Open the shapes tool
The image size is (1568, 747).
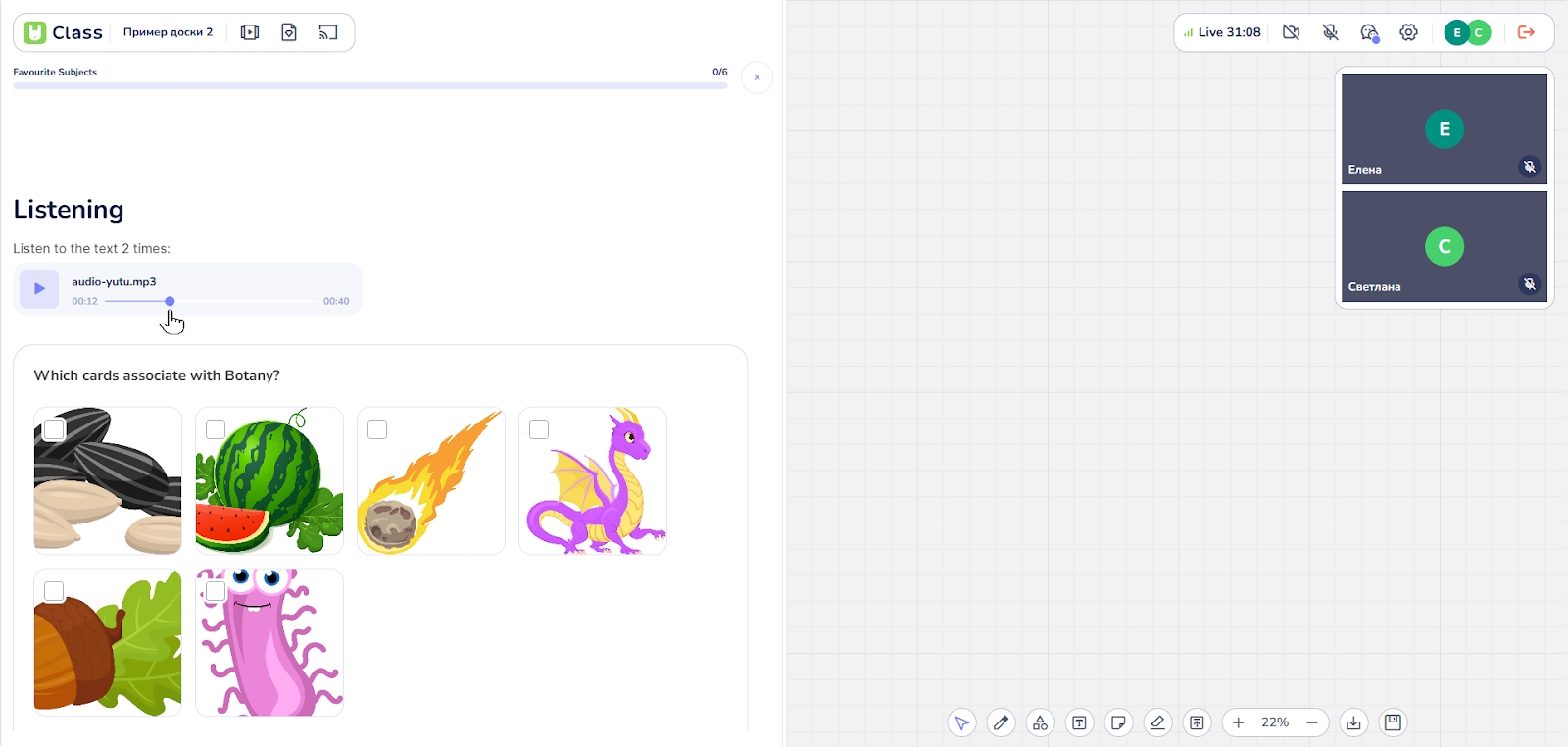click(x=1040, y=722)
